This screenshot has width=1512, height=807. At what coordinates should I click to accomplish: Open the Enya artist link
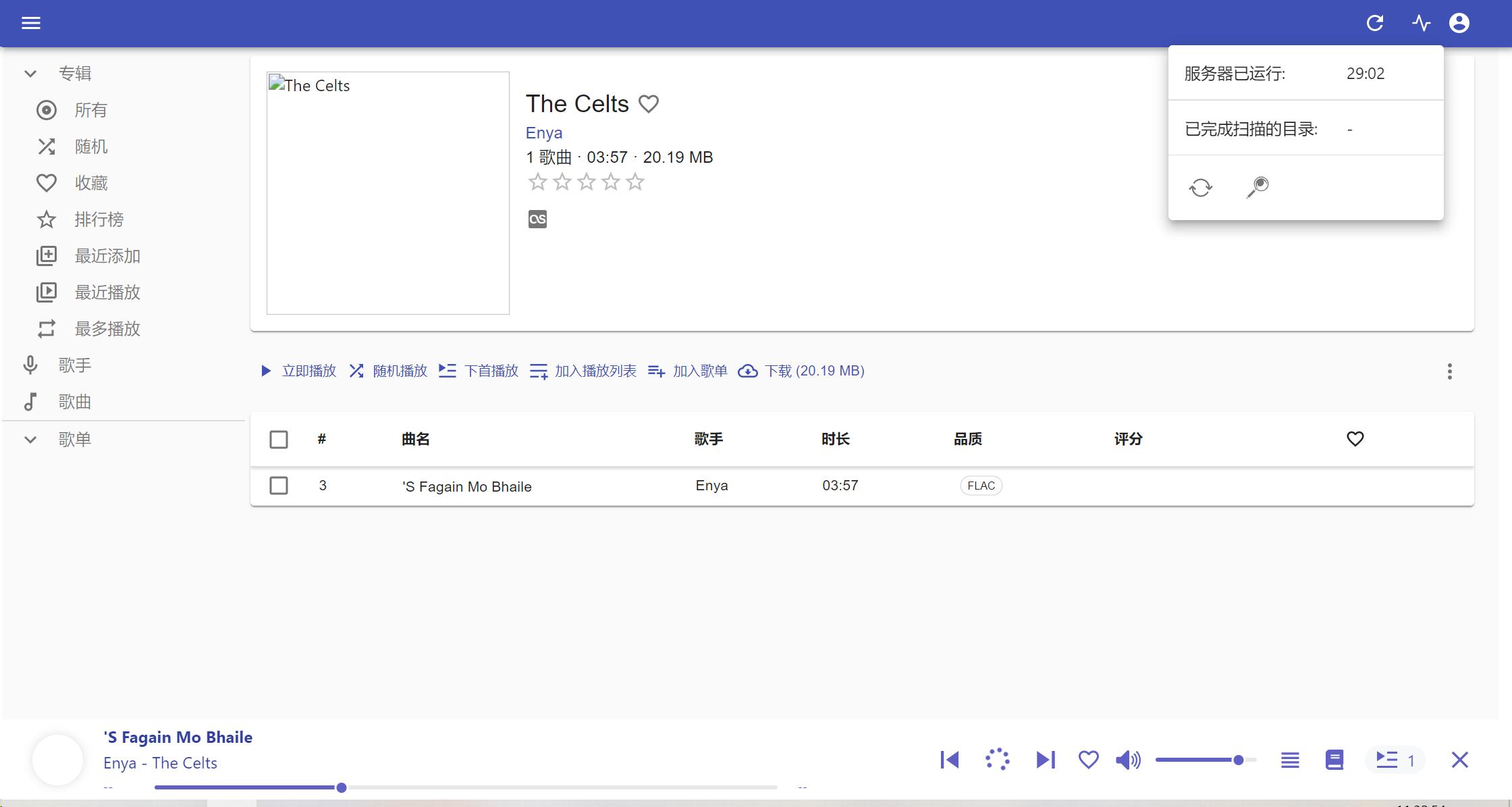(544, 133)
